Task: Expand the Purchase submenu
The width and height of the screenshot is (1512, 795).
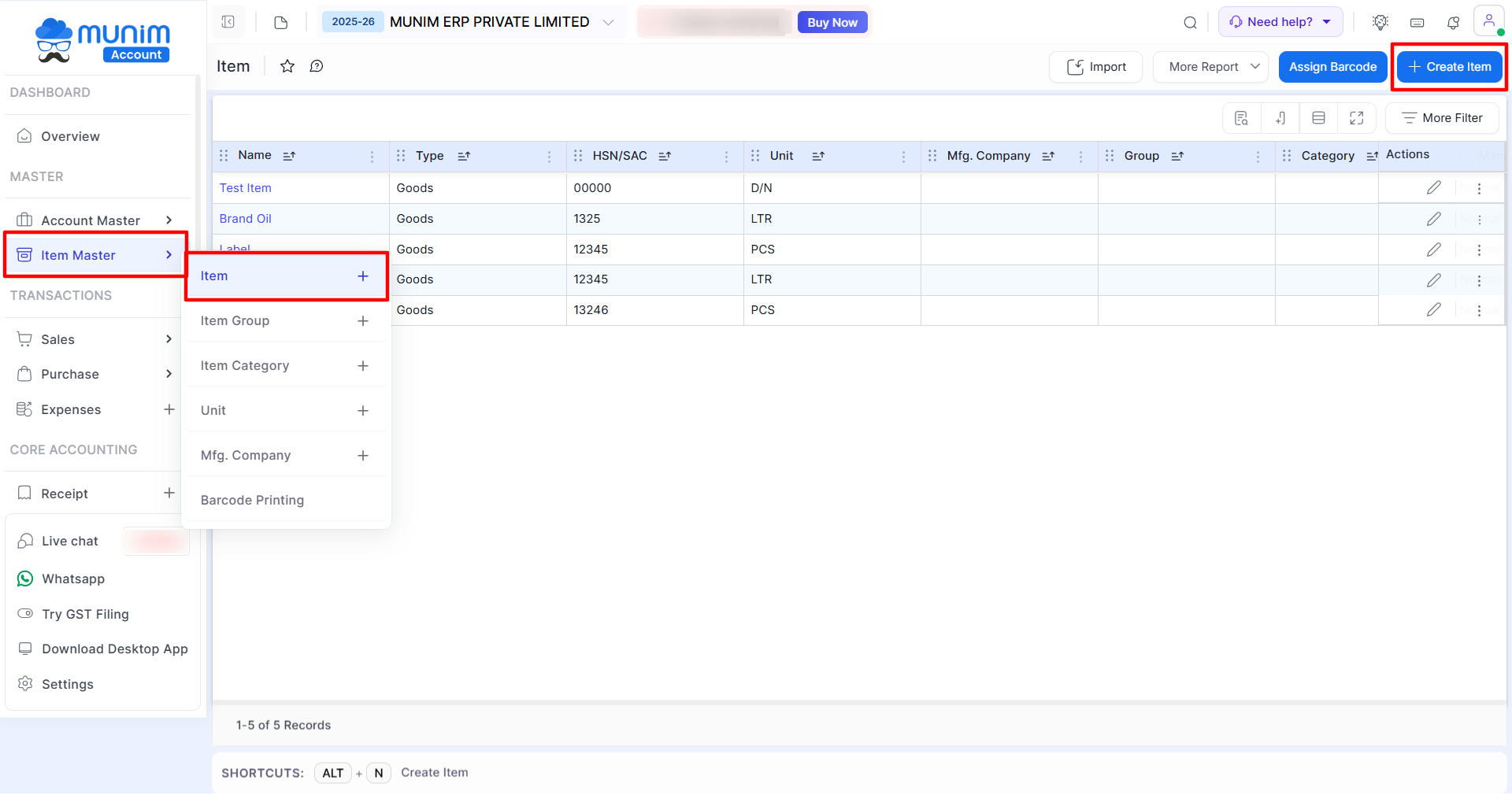Action: coord(169,374)
